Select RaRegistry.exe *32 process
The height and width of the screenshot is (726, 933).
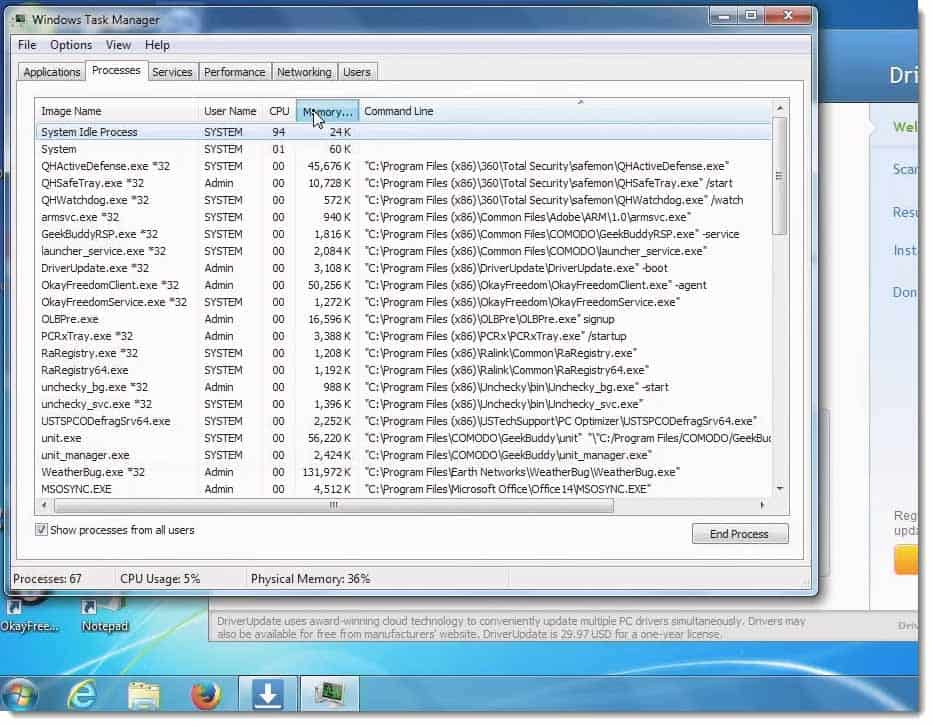403,353
